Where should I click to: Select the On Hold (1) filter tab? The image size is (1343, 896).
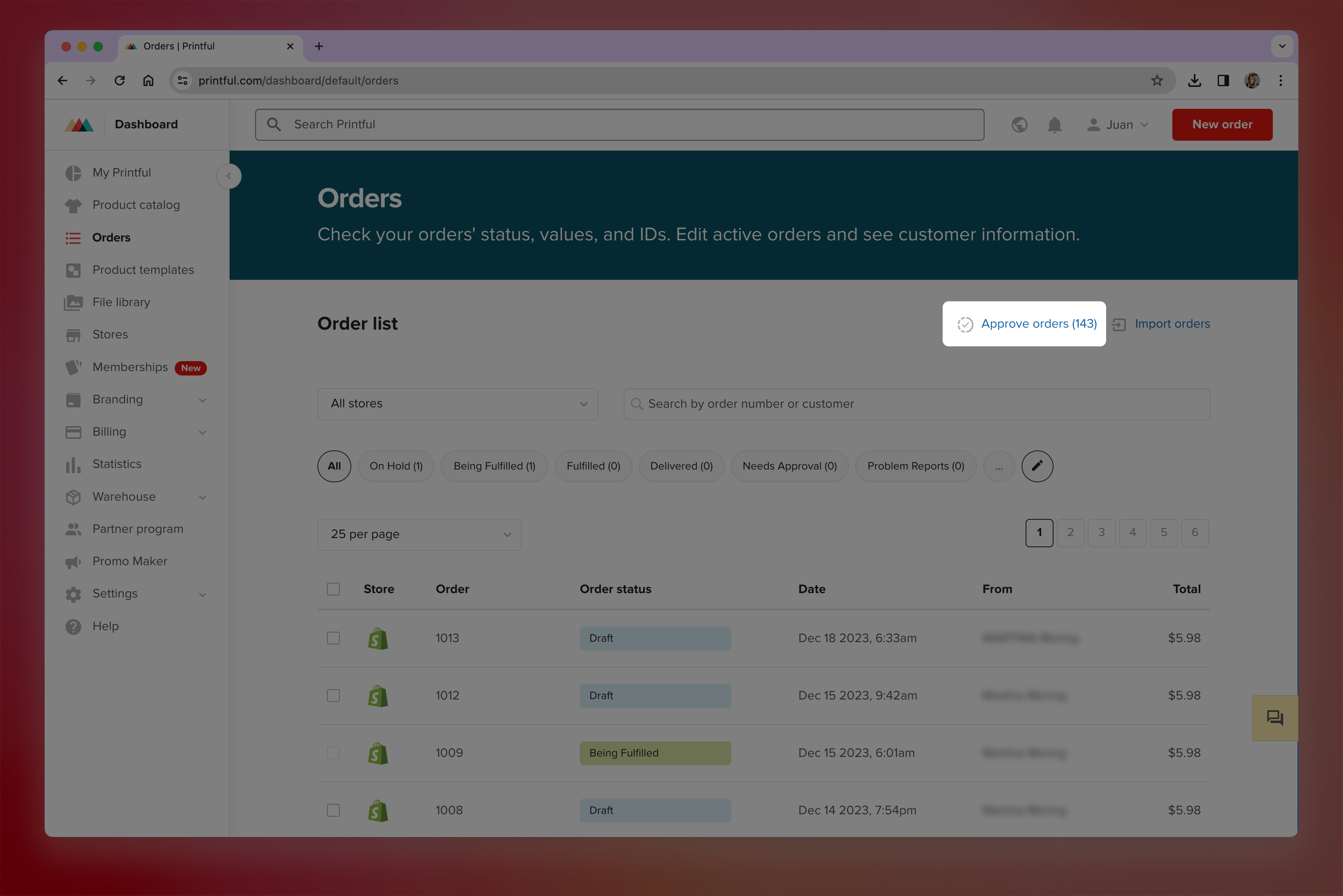[x=396, y=466]
